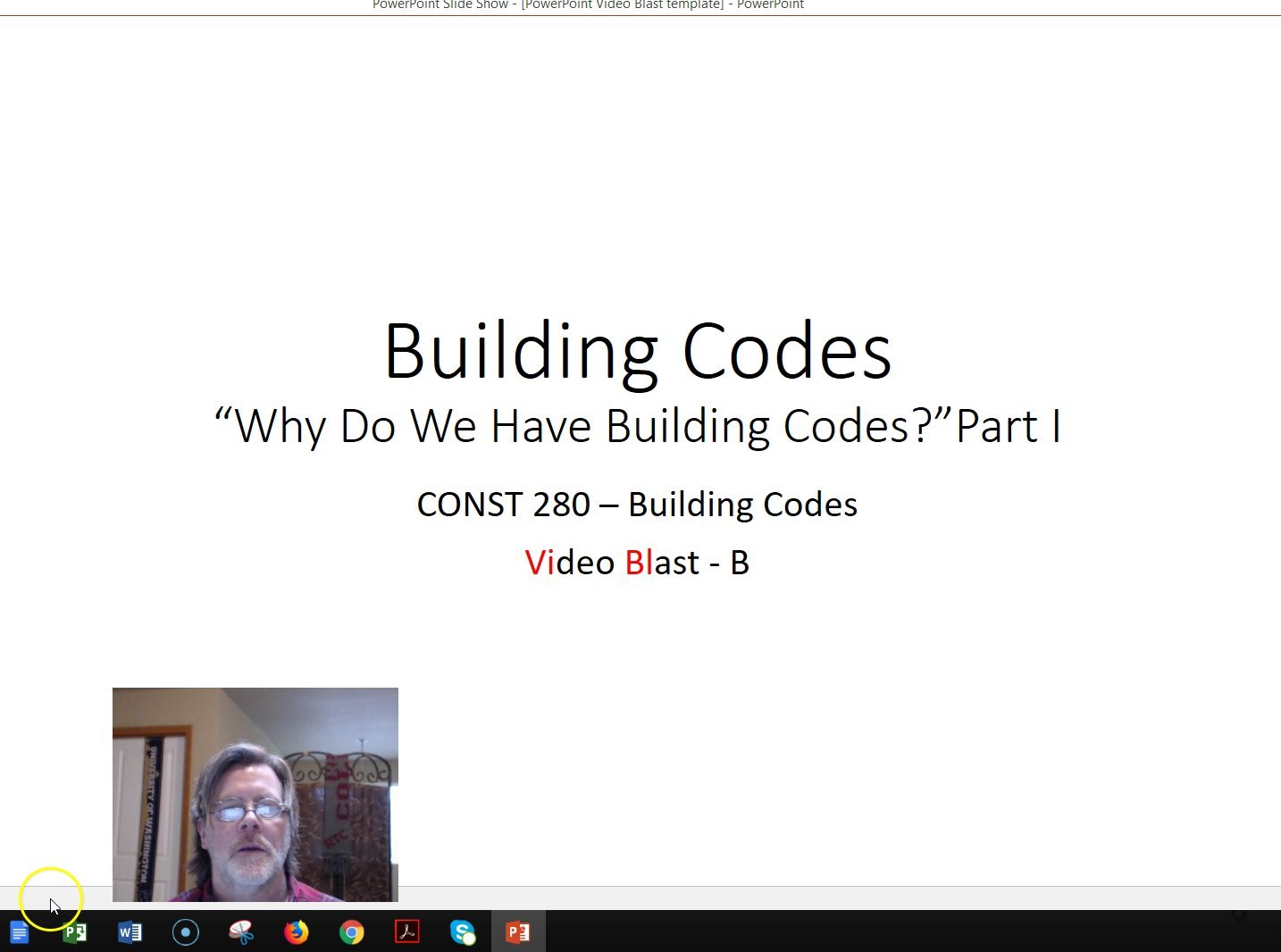This screenshot has width=1281, height=952.
Task: Open Microsoft Word
Action: point(130,931)
